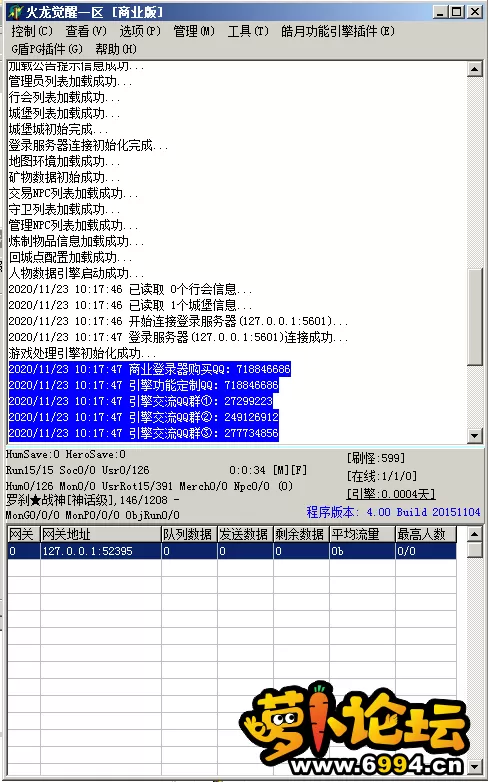
Task: Close the 火龙觉醒一区 window
Action: coord(475,11)
